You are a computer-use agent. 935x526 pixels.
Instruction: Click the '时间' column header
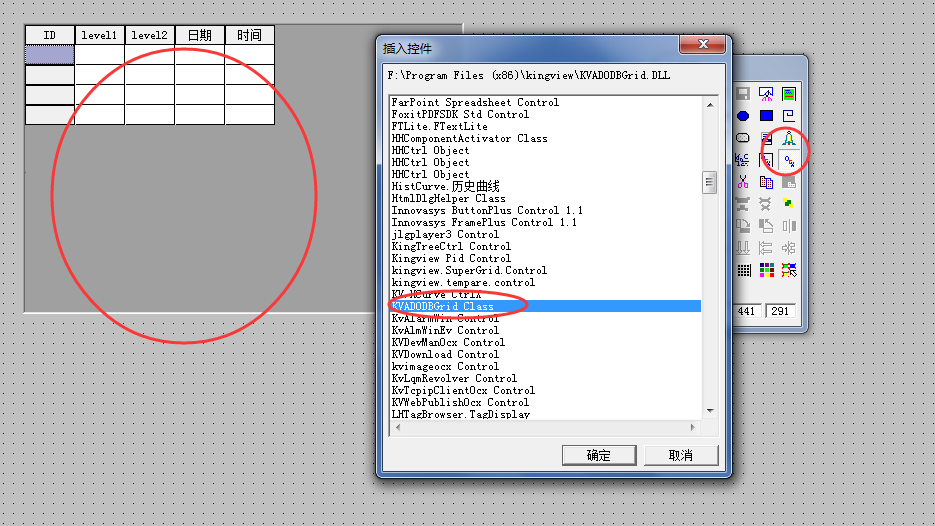249,35
